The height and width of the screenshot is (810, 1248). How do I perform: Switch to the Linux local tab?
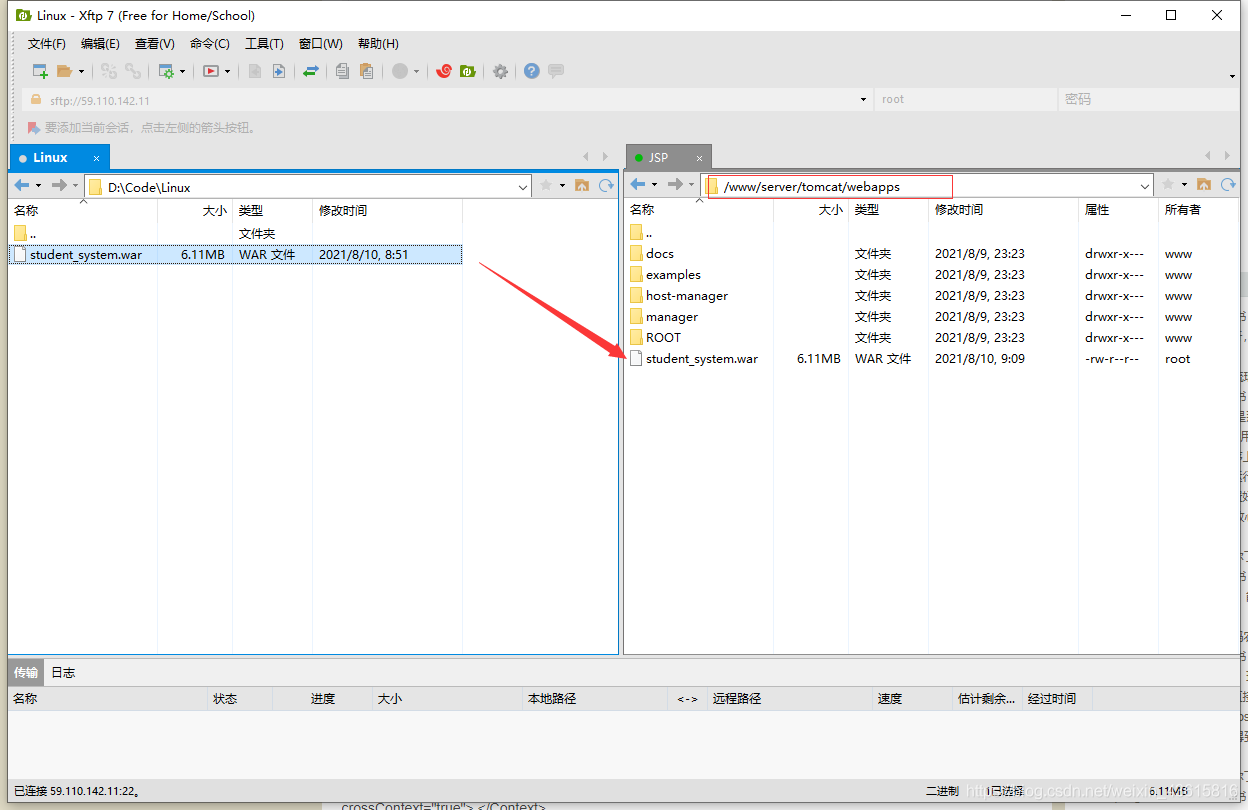[50, 157]
